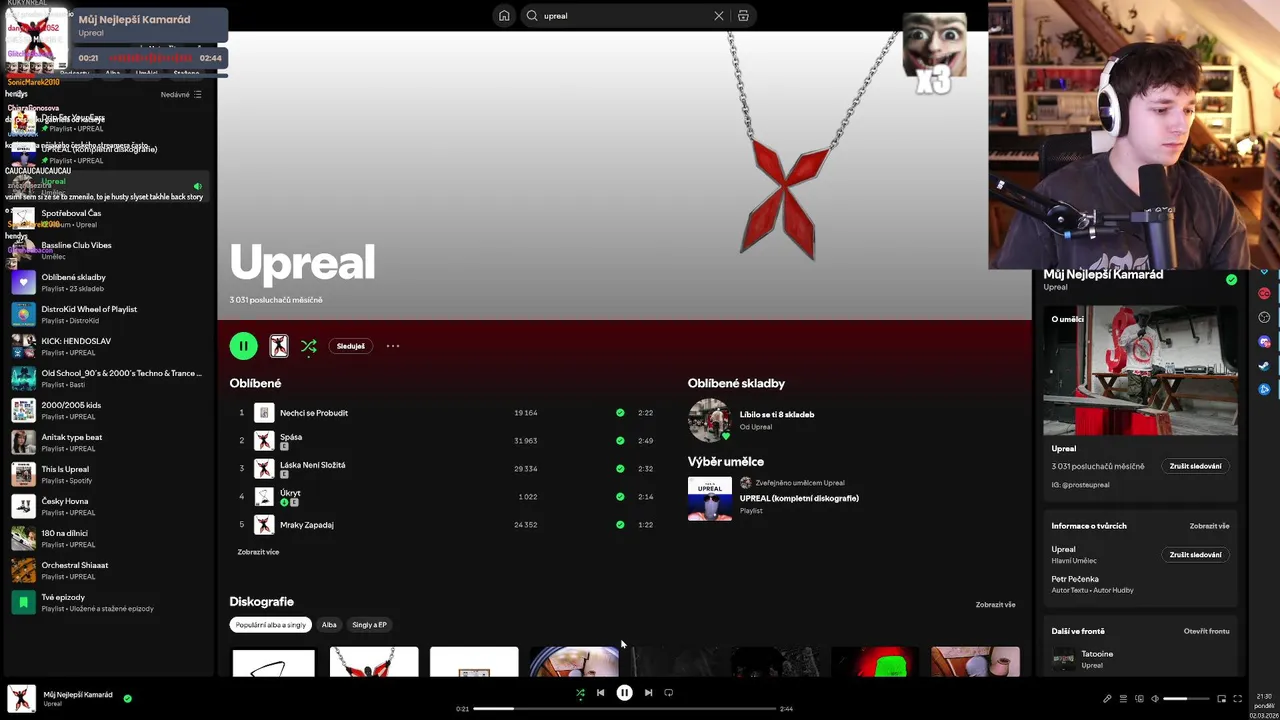The height and width of the screenshot is (720, 1280).
Task: Clear the search field with the X icon
Action: 718,16
